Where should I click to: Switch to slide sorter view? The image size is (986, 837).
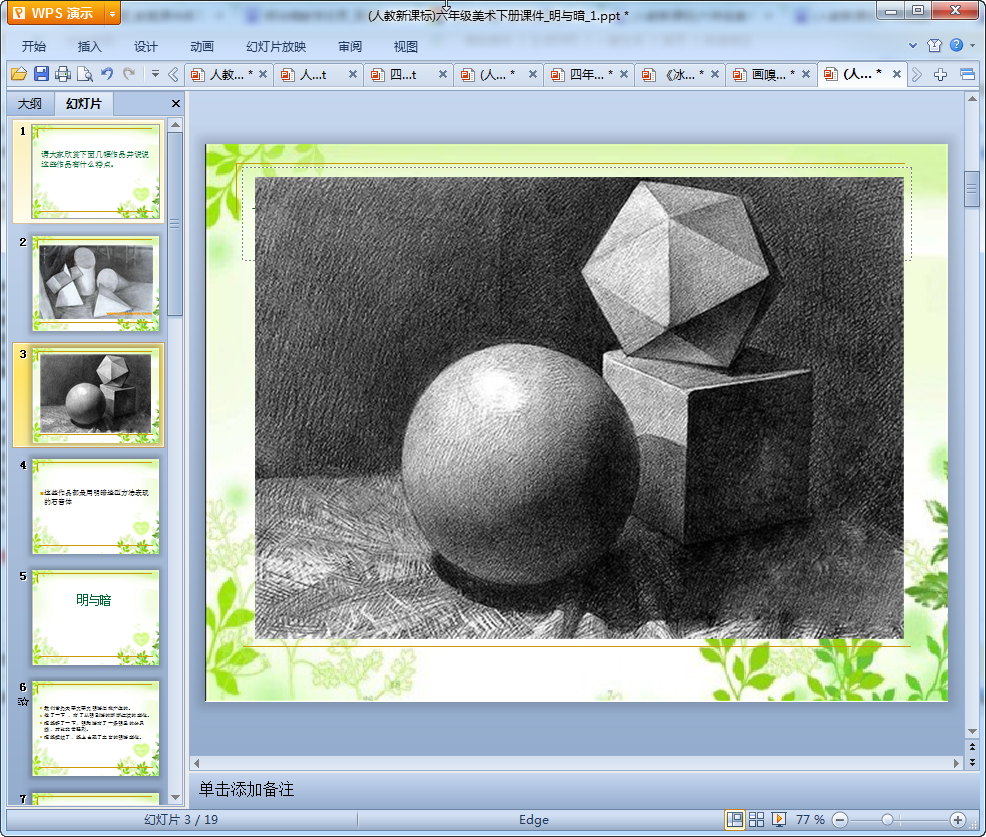pyautogui.click(x=757, y=819)
